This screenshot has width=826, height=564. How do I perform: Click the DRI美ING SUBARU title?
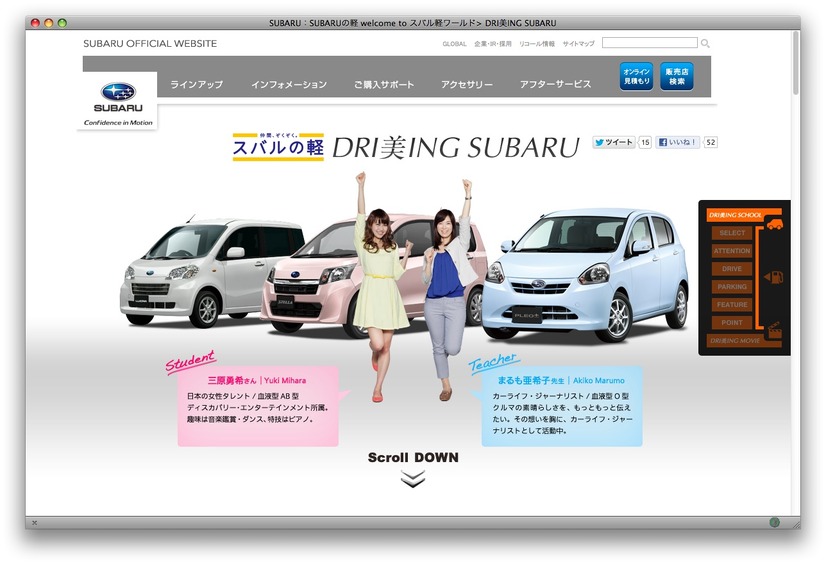(x=456, y=147)
